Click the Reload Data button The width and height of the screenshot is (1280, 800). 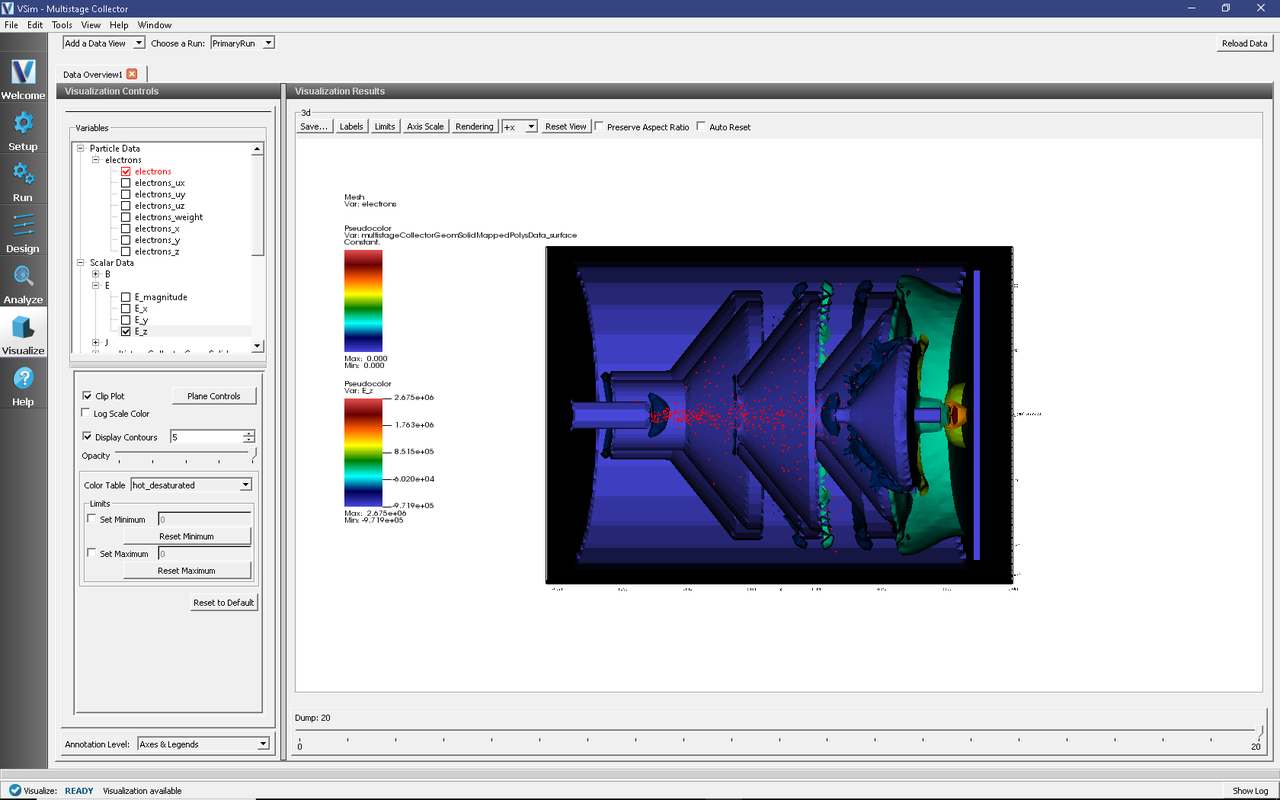click(1244, 43)
